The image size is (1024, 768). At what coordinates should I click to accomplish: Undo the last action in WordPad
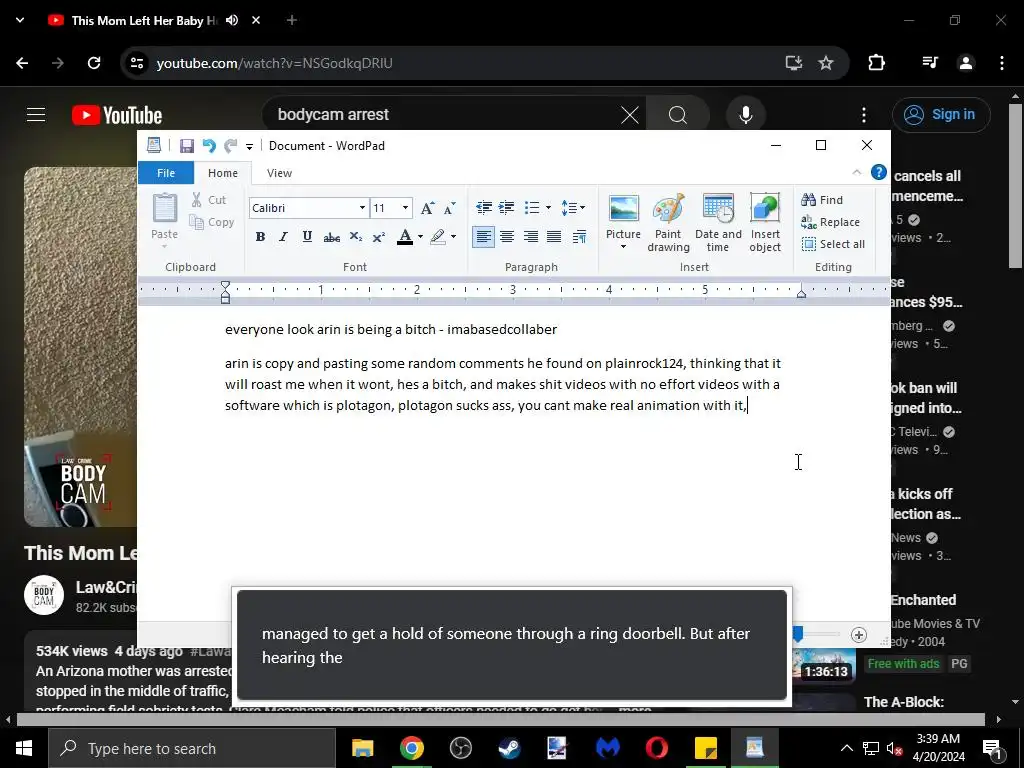(x=209, y=146)
